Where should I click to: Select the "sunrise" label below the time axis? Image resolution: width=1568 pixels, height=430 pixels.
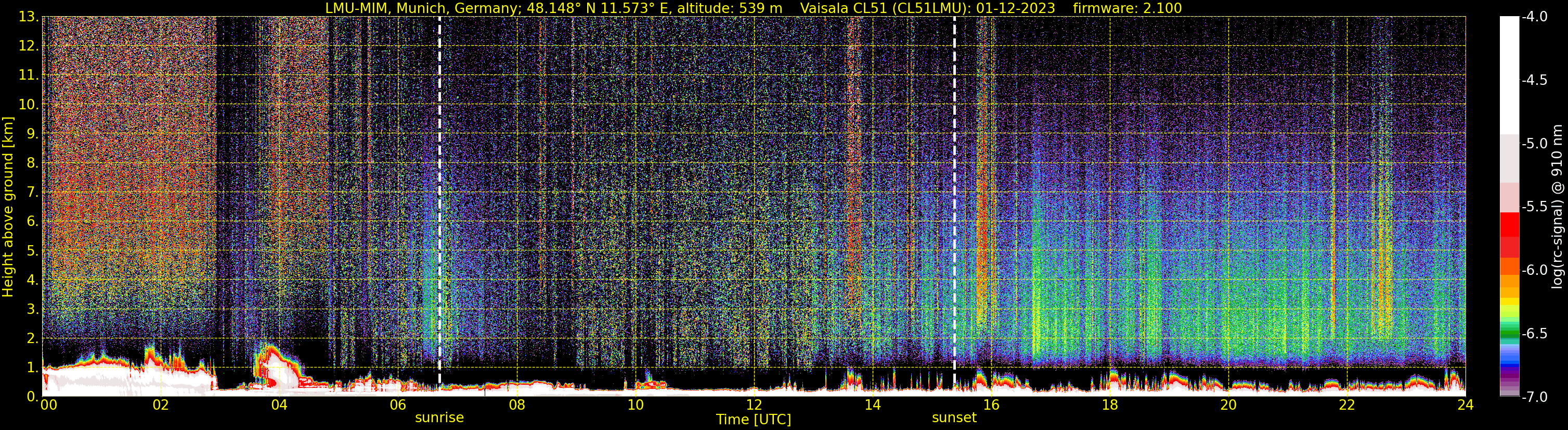(439, 418)
